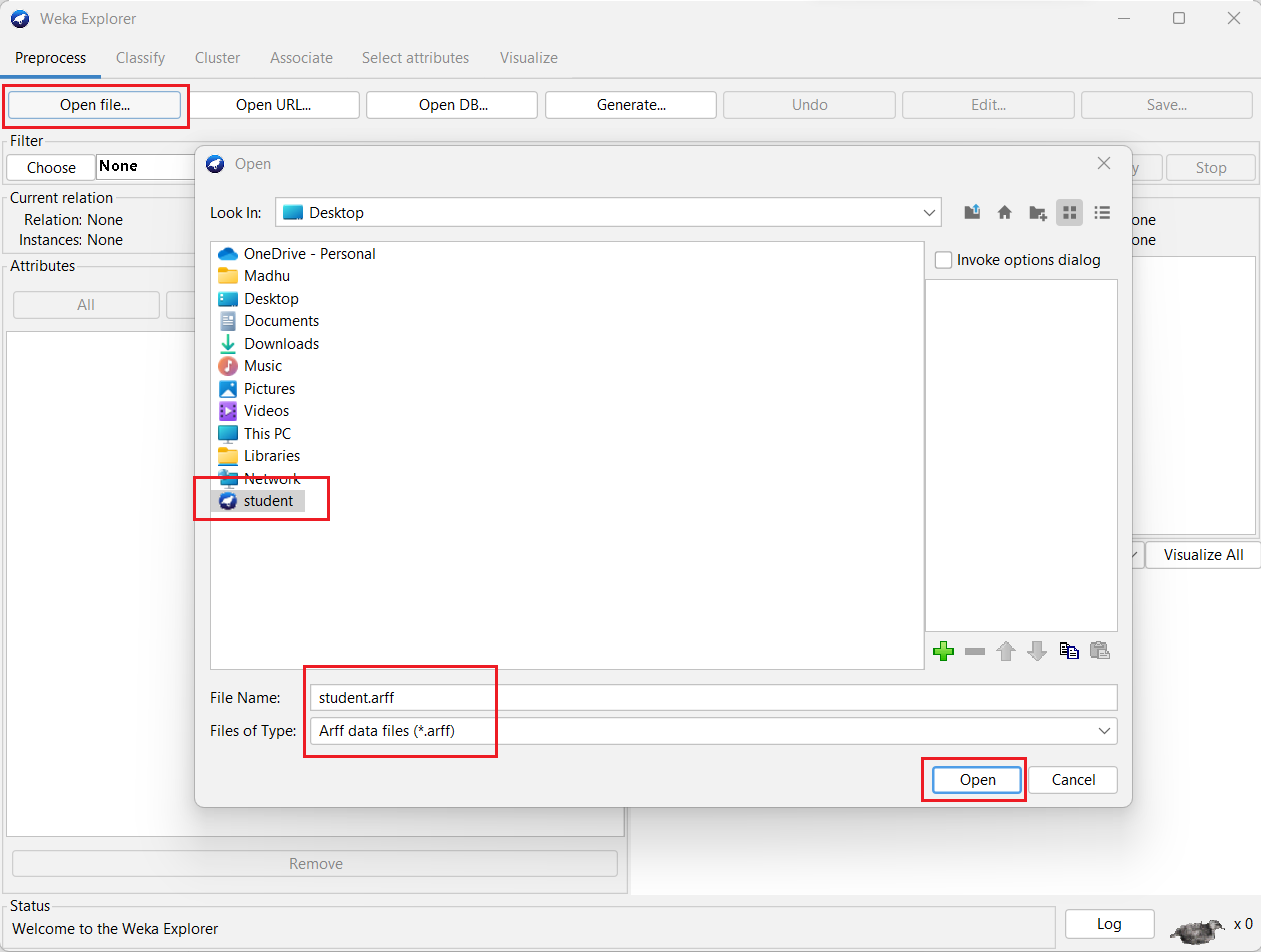
Task: Click the Up One Level folder icon
Action: click(x=972, y=212)
